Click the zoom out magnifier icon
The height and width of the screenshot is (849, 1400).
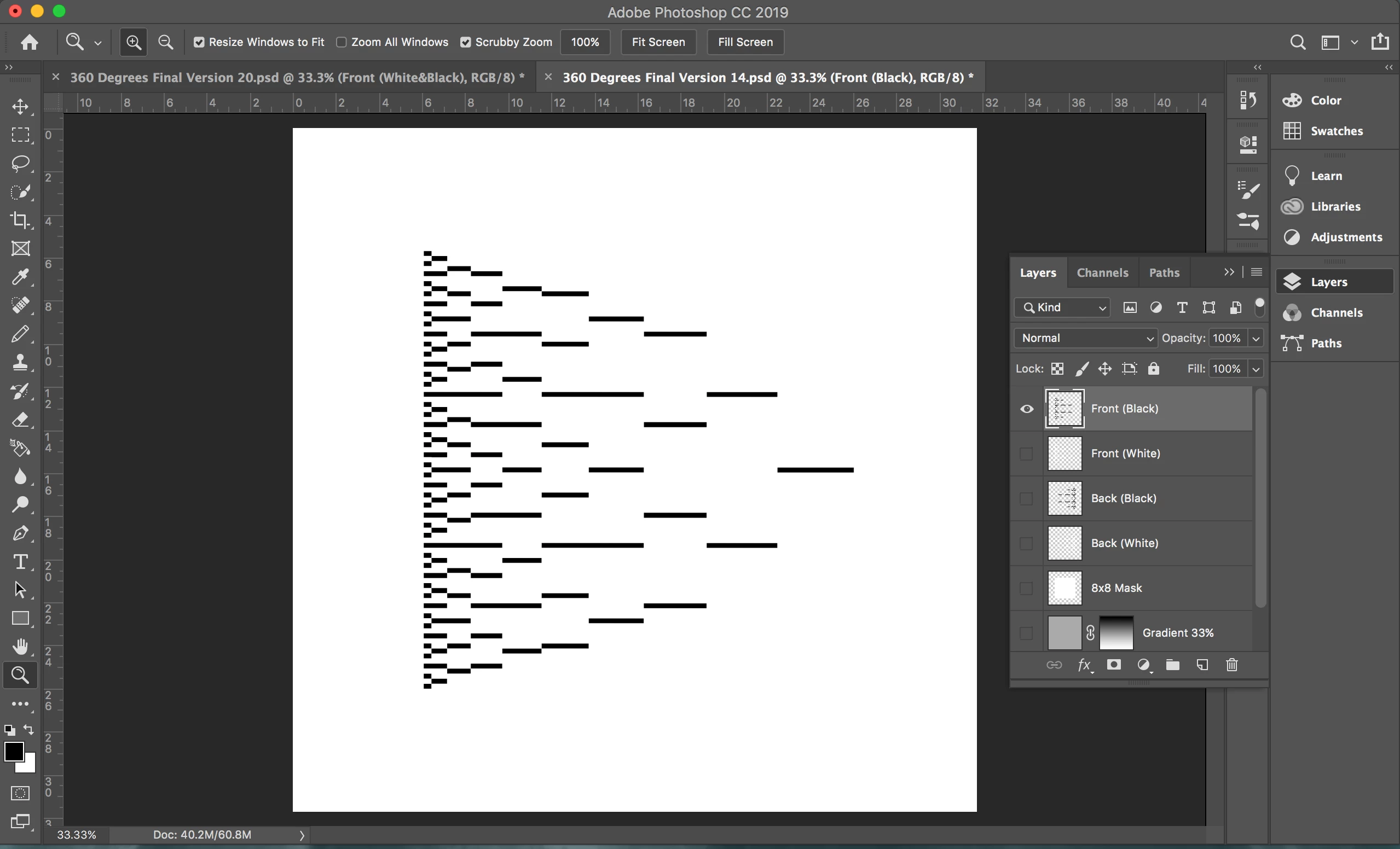click(x=165, y=42)
